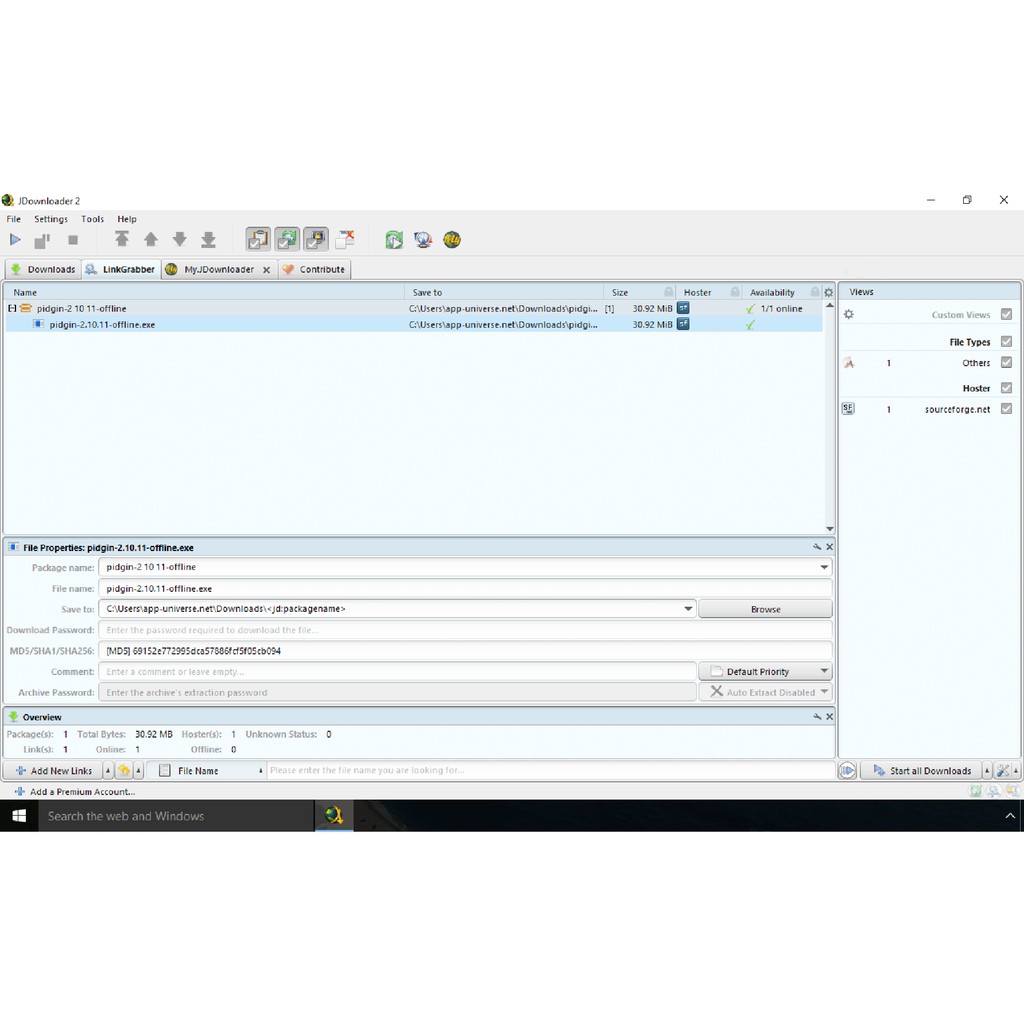Click the Start all Downloads button

coord(921,771)
